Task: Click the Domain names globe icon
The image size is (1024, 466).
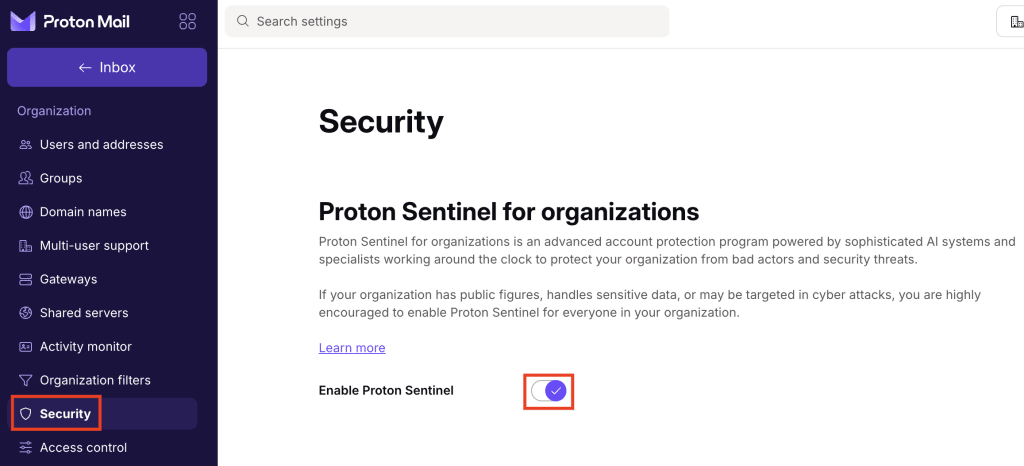Action: [x=26, y=212]
